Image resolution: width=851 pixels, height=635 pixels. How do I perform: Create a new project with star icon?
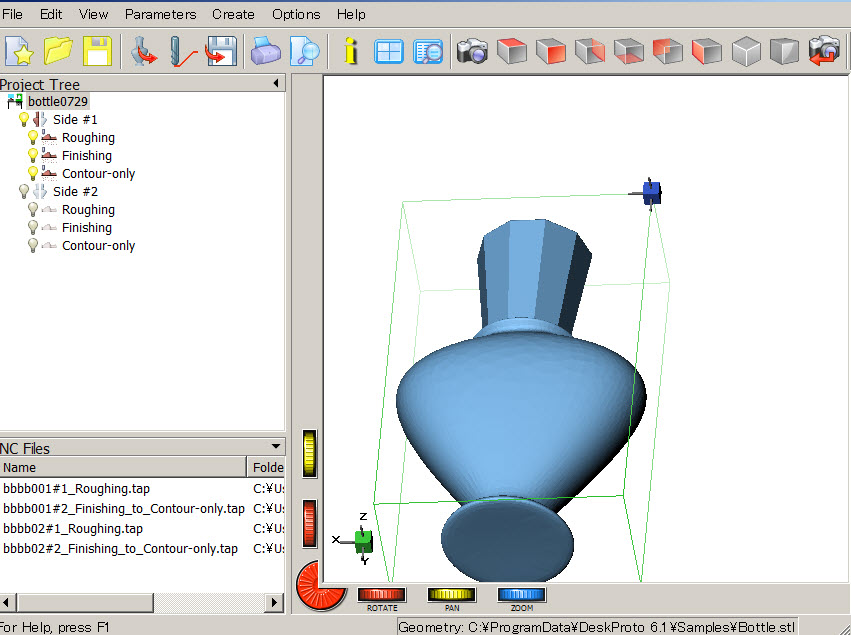[20, 51]
